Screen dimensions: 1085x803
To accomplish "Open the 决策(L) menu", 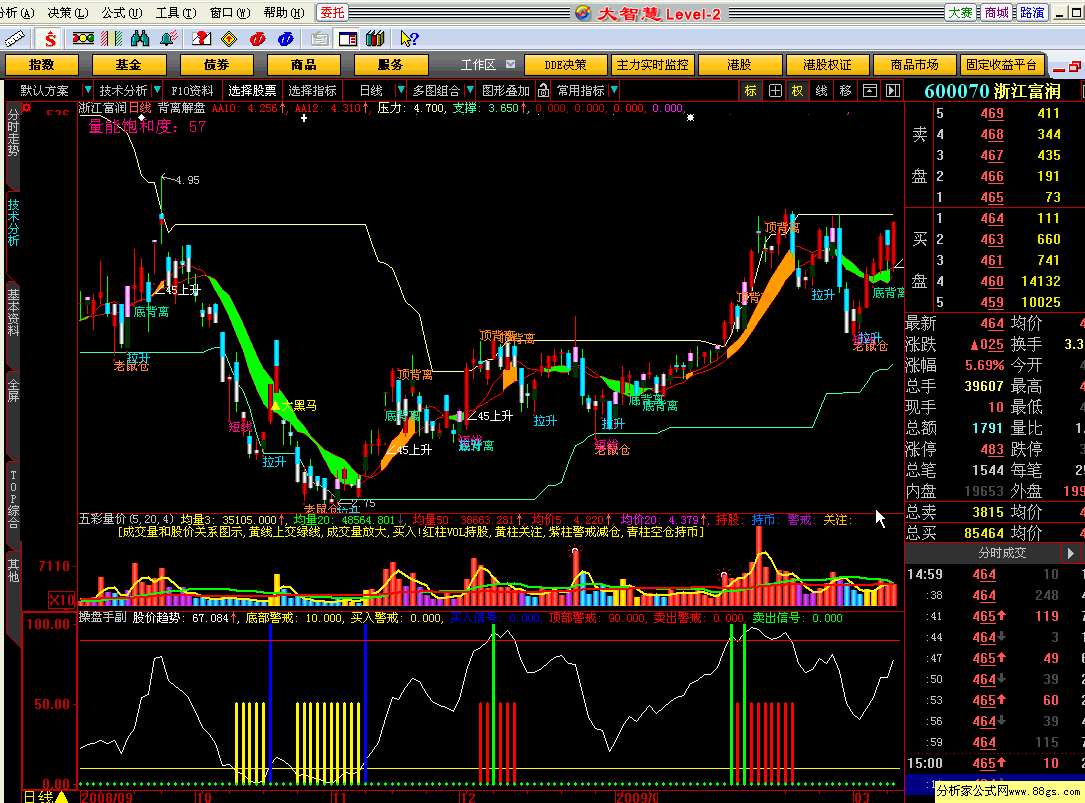I will click(x=68, y=13).
